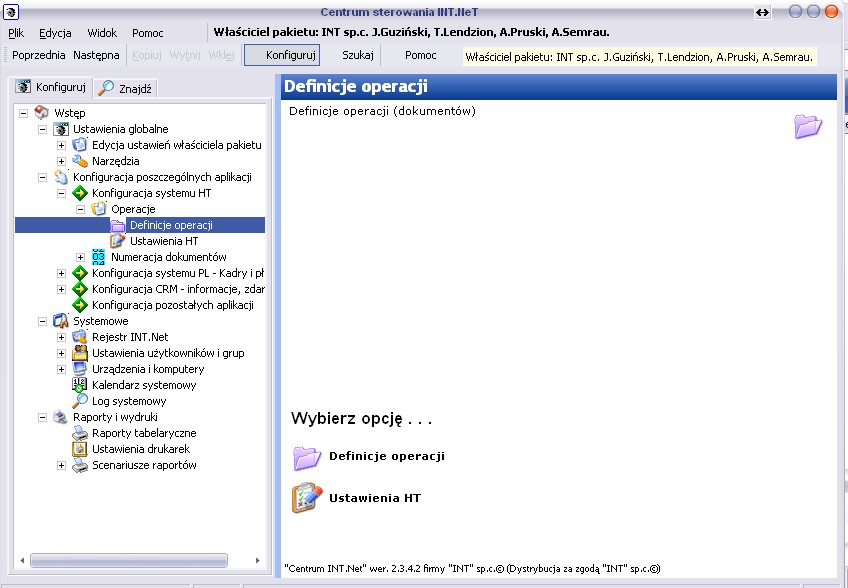
Task: Click the green arrow icon of Konfiguracja systemu PL
Action: 80,273
